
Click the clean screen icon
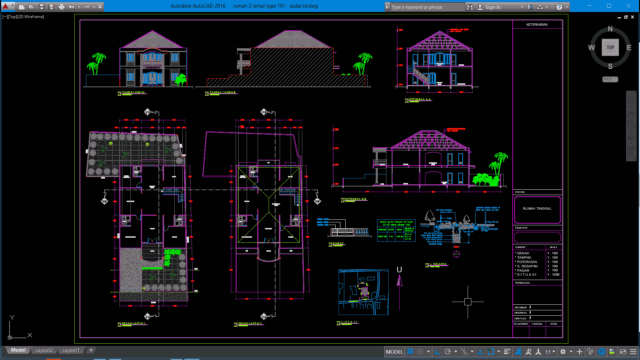[623, 352]
